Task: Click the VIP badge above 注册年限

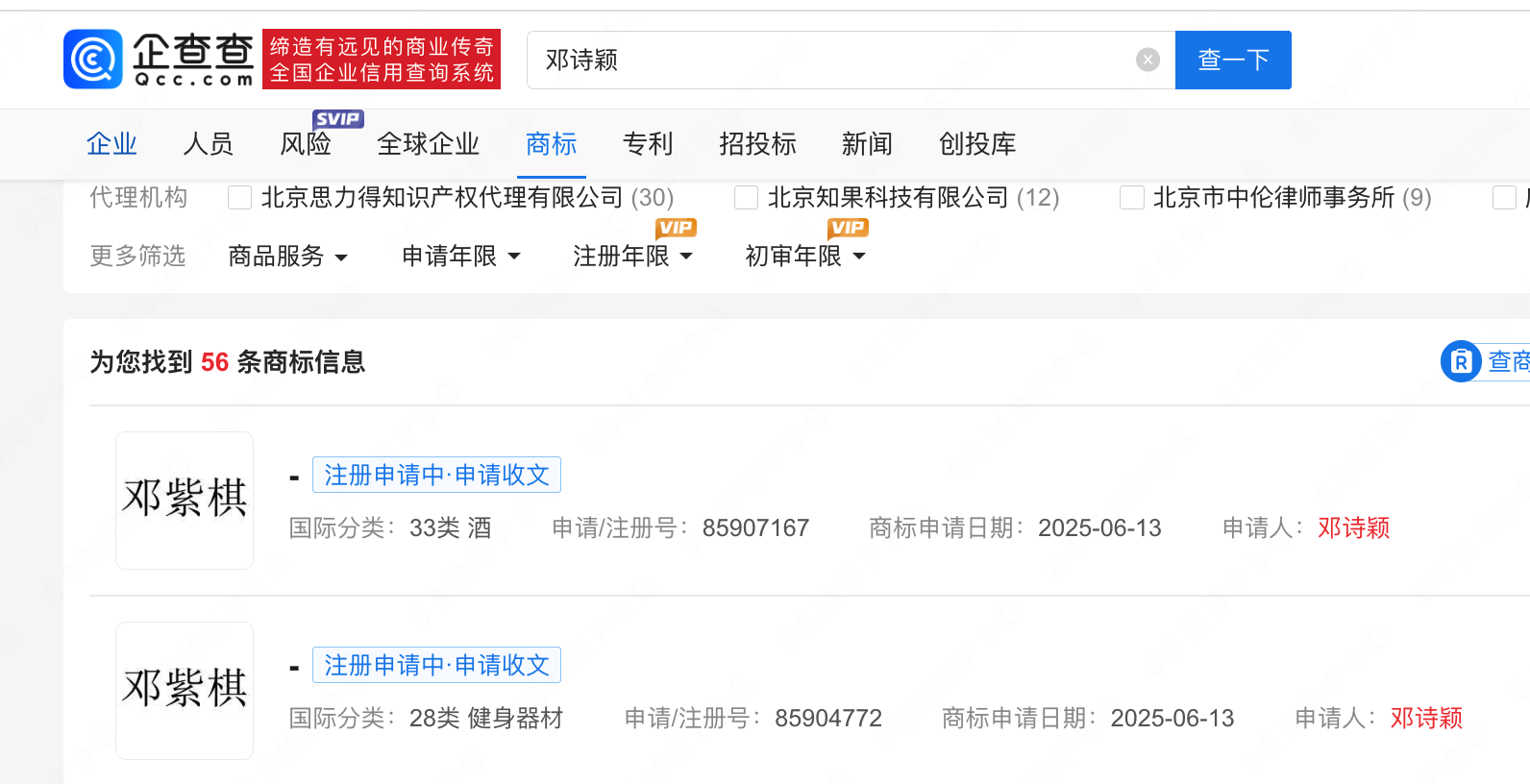Action: coord(676,228)
